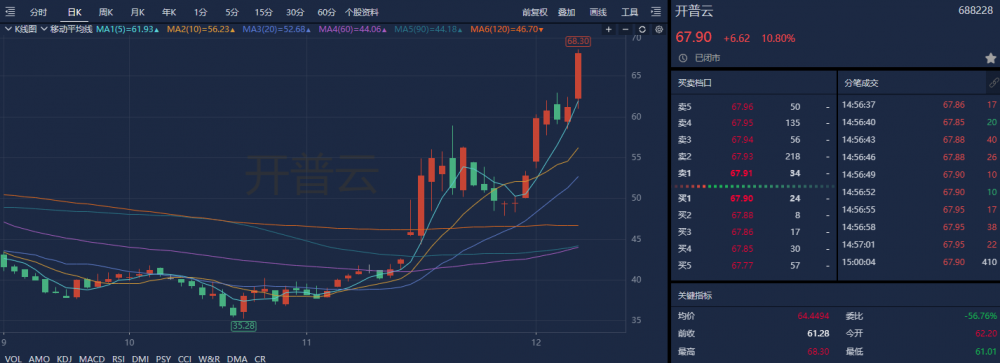Click the 68.30 high price marker
This screenshot has height=363, width=1000.
click(577, 41)
